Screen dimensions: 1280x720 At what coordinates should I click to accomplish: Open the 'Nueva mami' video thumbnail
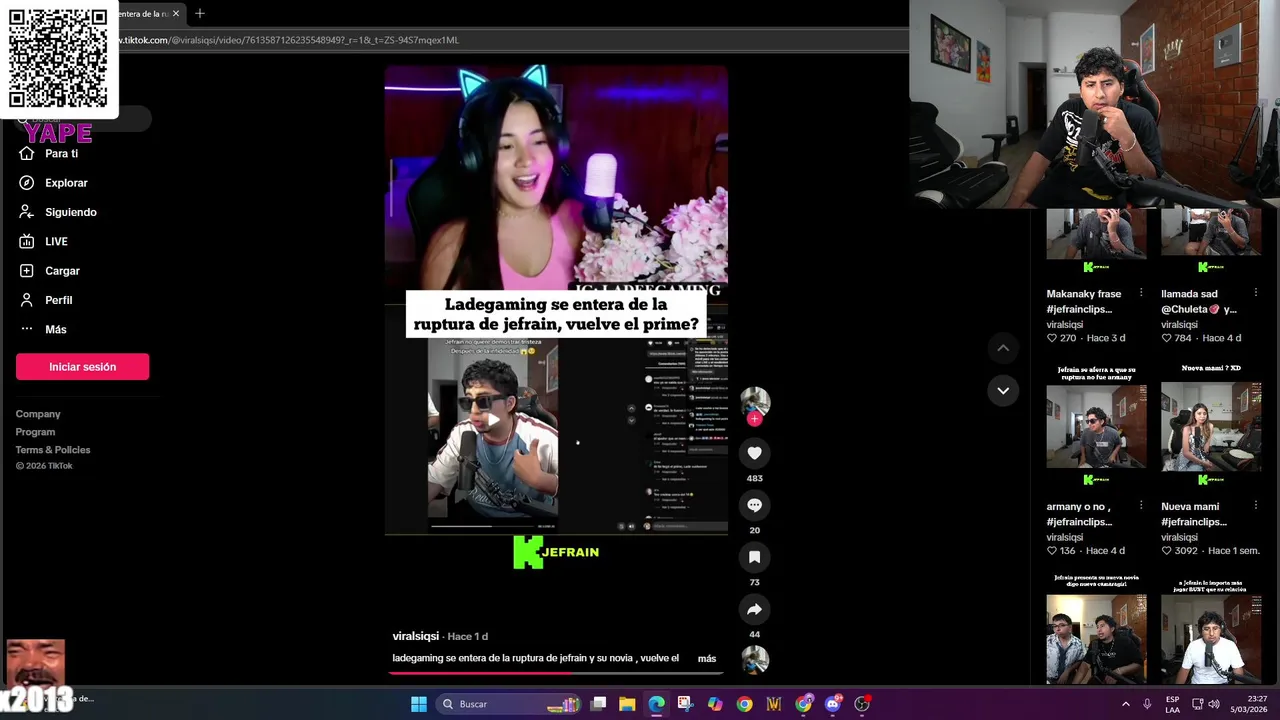click(x=1211, y=425)
